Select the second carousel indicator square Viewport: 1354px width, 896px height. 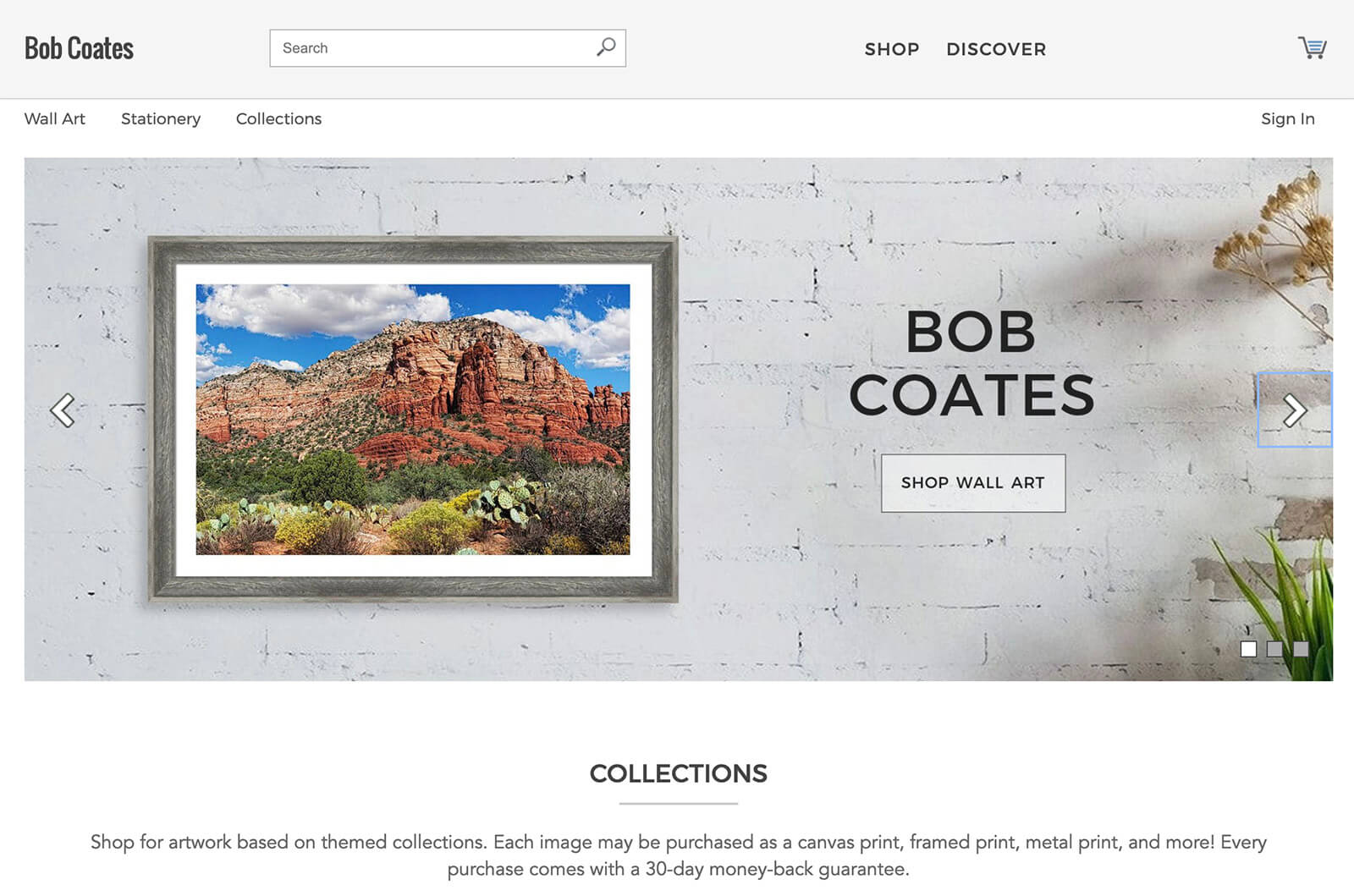coord(1274,649)
